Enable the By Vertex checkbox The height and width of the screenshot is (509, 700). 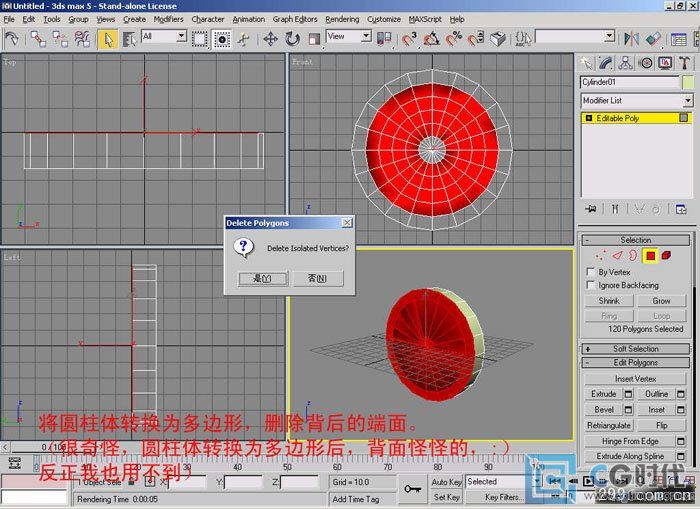pos(590,271)
